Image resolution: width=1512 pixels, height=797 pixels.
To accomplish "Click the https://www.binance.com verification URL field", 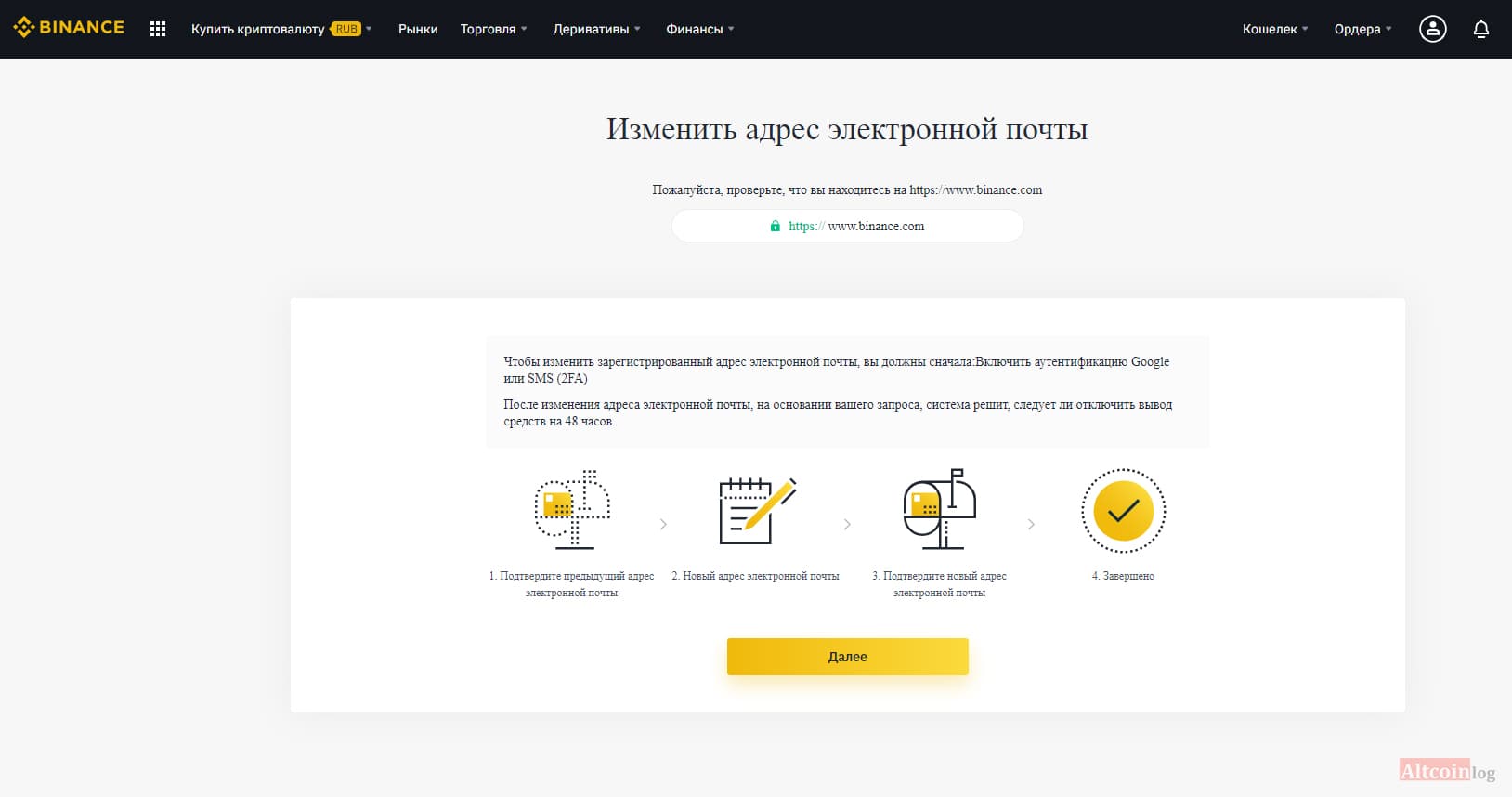I will [847, 226].
